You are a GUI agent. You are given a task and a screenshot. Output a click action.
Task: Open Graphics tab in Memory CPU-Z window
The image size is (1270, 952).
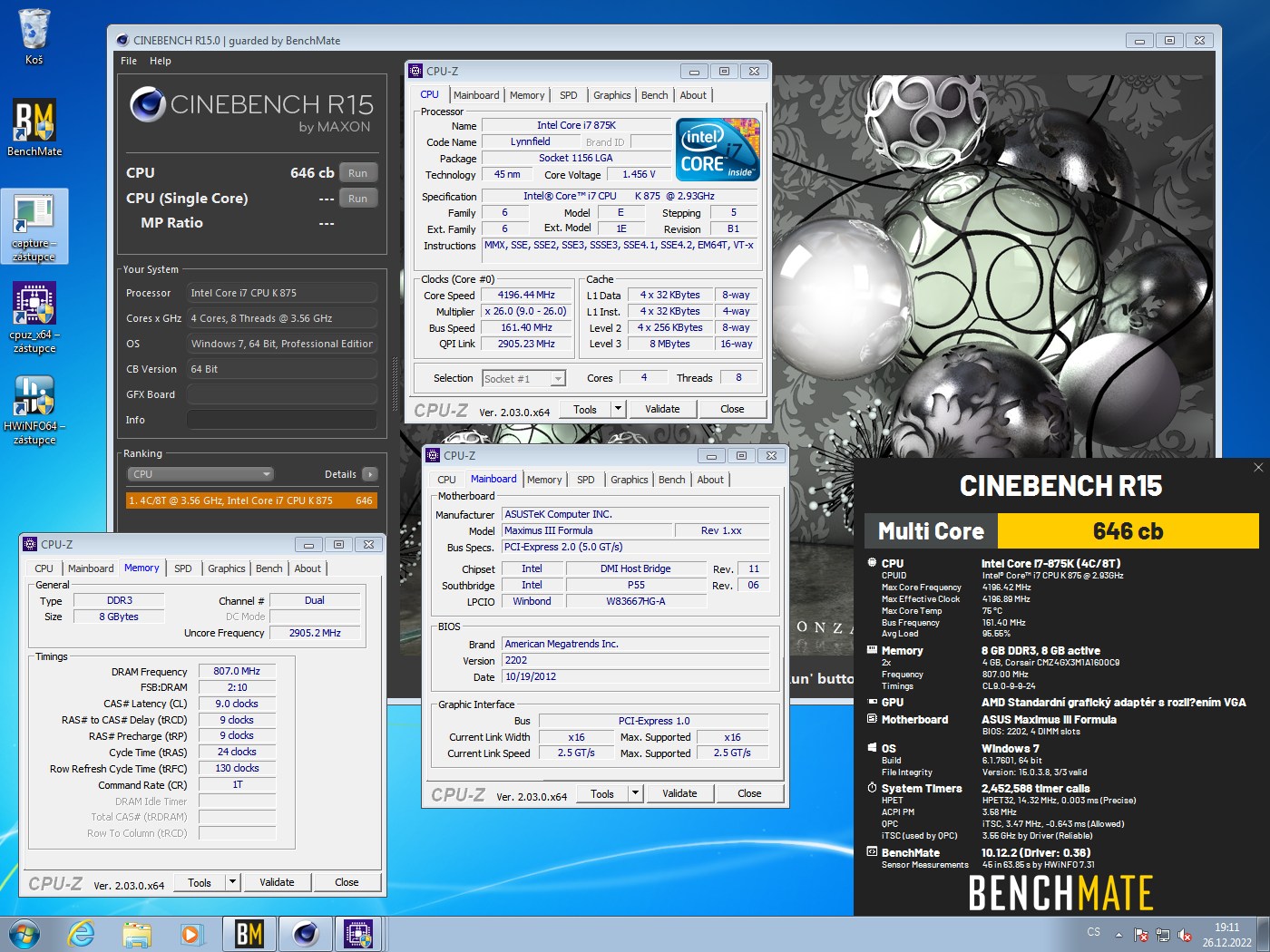tap(227, 568)
